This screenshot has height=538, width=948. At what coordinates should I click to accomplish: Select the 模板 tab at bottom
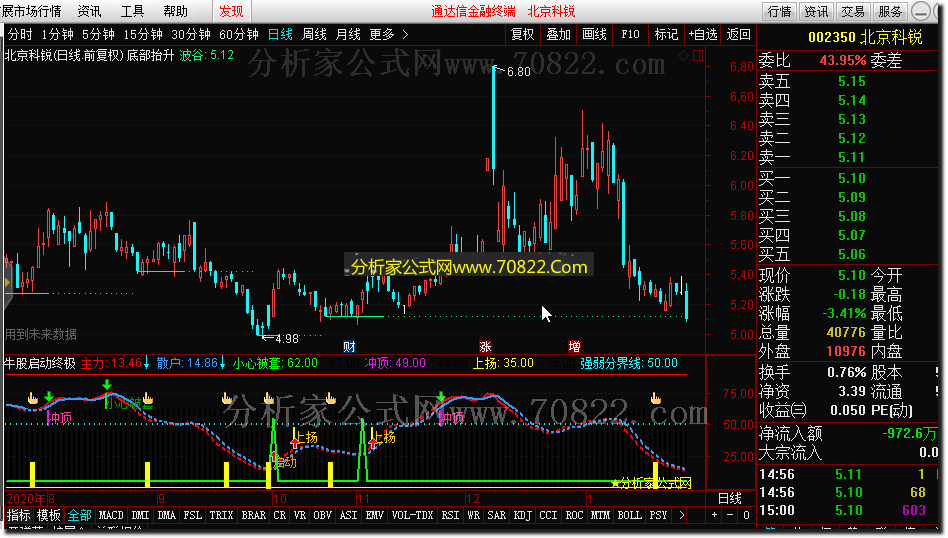(x=48, y=515)
